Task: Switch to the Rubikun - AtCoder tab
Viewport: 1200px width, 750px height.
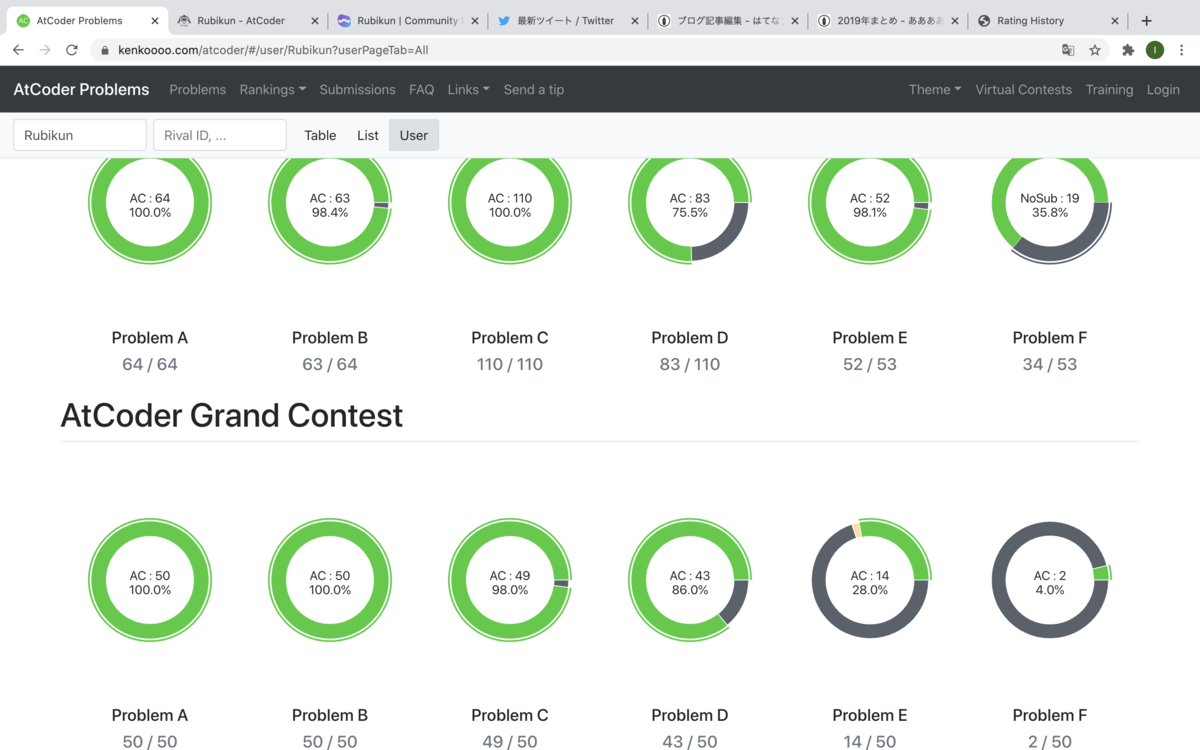Action: coord(248,20)
